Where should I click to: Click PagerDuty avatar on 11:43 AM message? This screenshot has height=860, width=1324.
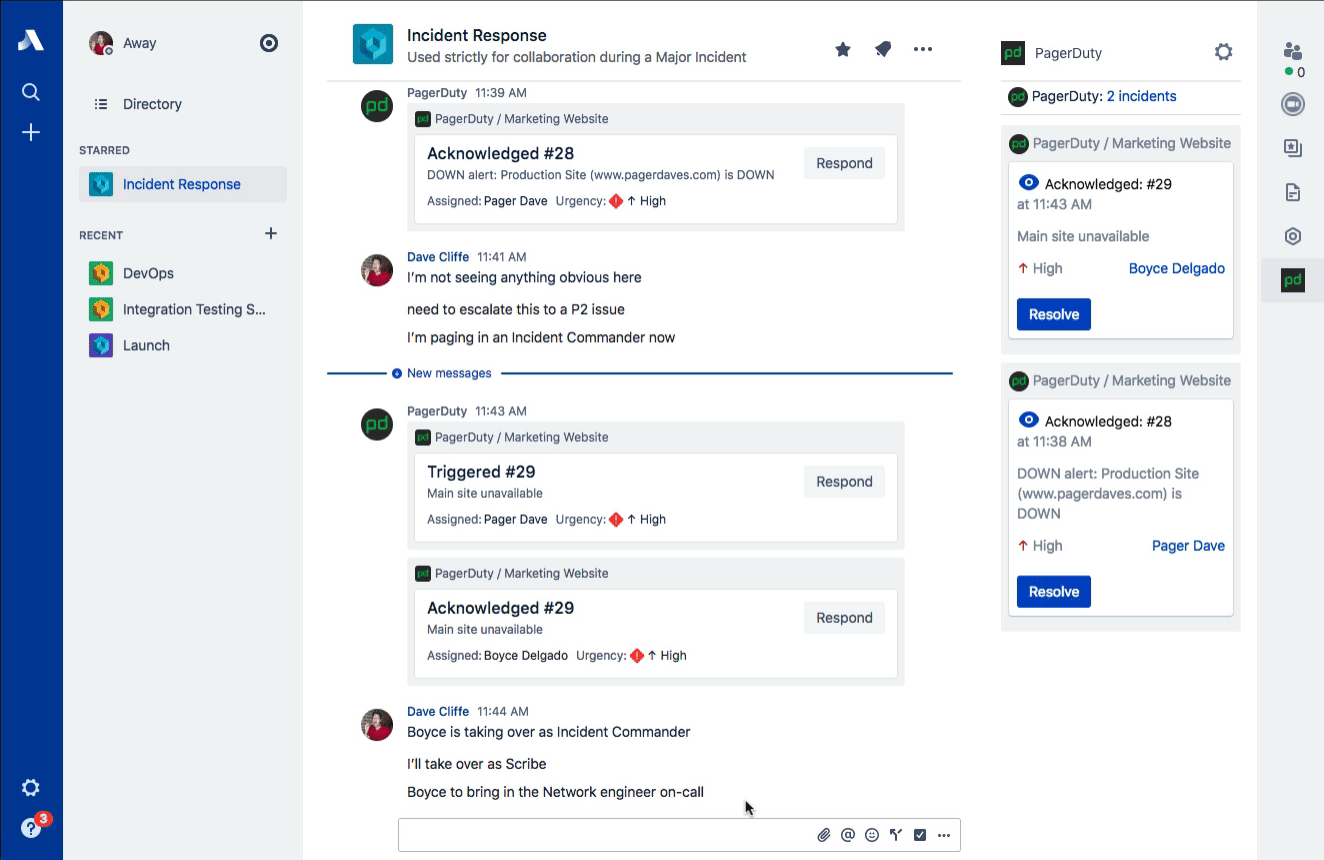click(x=377, y=424)
